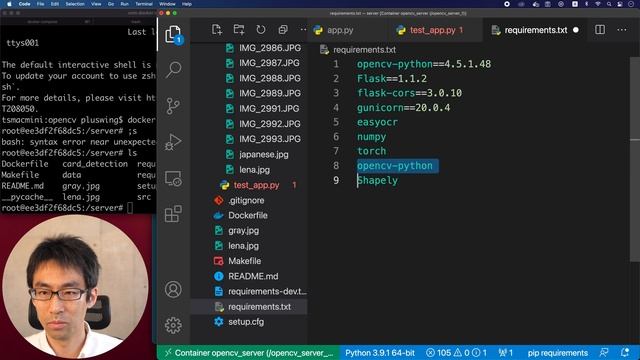
Task: Create a new folder in explorer
Action: [239, 30]
